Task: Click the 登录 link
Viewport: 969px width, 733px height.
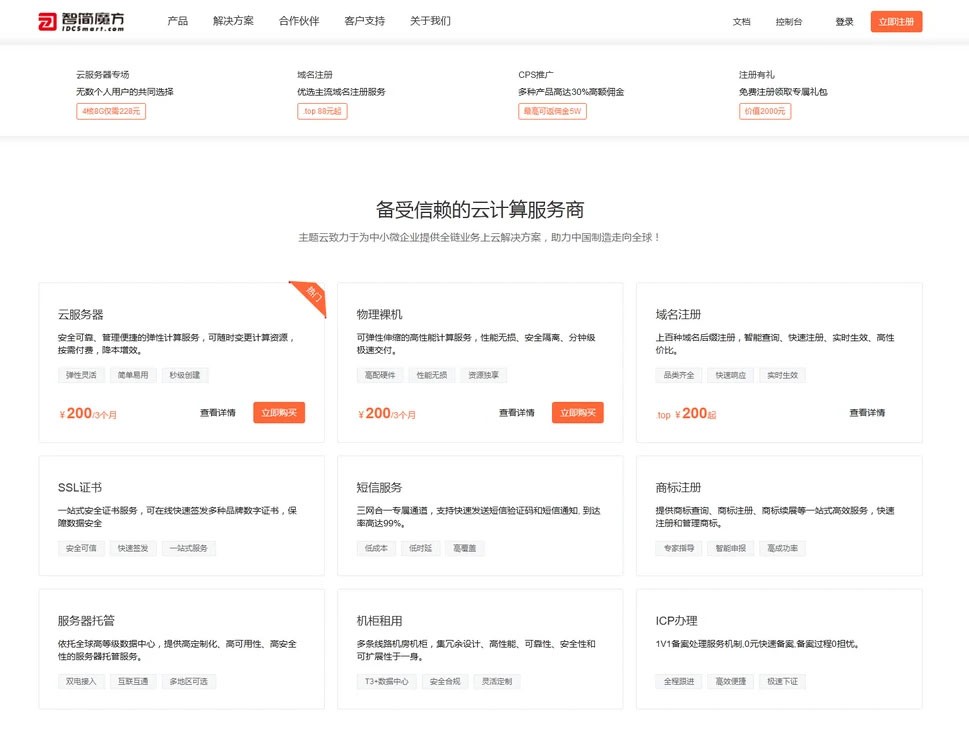Action: pos(844,22)
